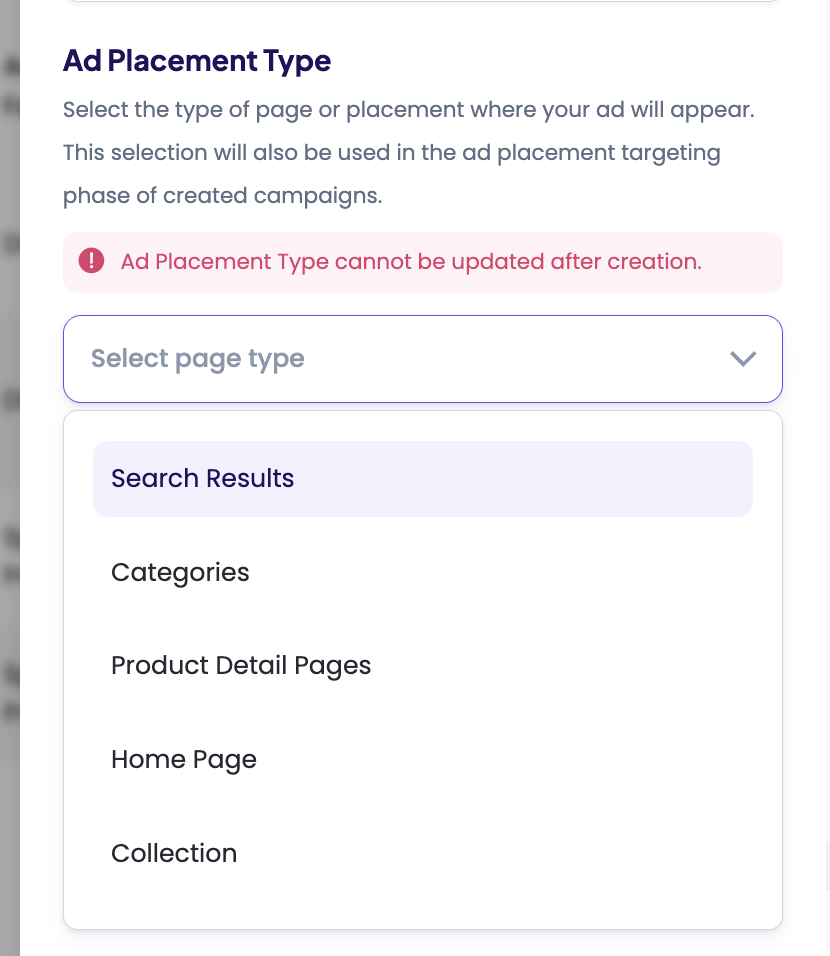Click white panel area beneath the dropdown list
This screenshot has height=956, width=830.
click(422, 944)
